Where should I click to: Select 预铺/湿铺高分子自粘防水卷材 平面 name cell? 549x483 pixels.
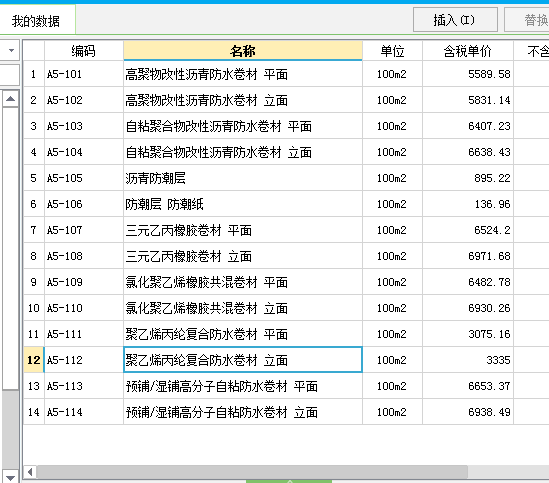pyautogui.click(x=243, y=386)
